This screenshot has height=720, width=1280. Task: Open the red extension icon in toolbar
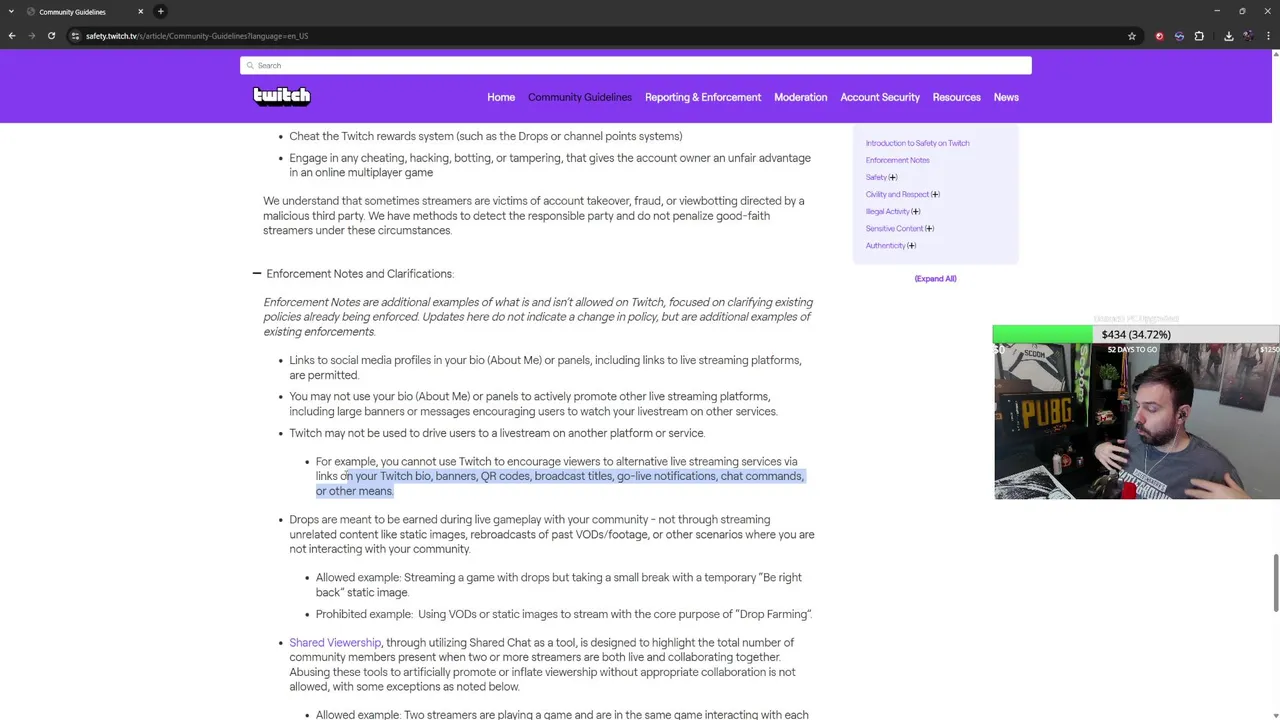pyautogui.click(x=1160, y=36)
